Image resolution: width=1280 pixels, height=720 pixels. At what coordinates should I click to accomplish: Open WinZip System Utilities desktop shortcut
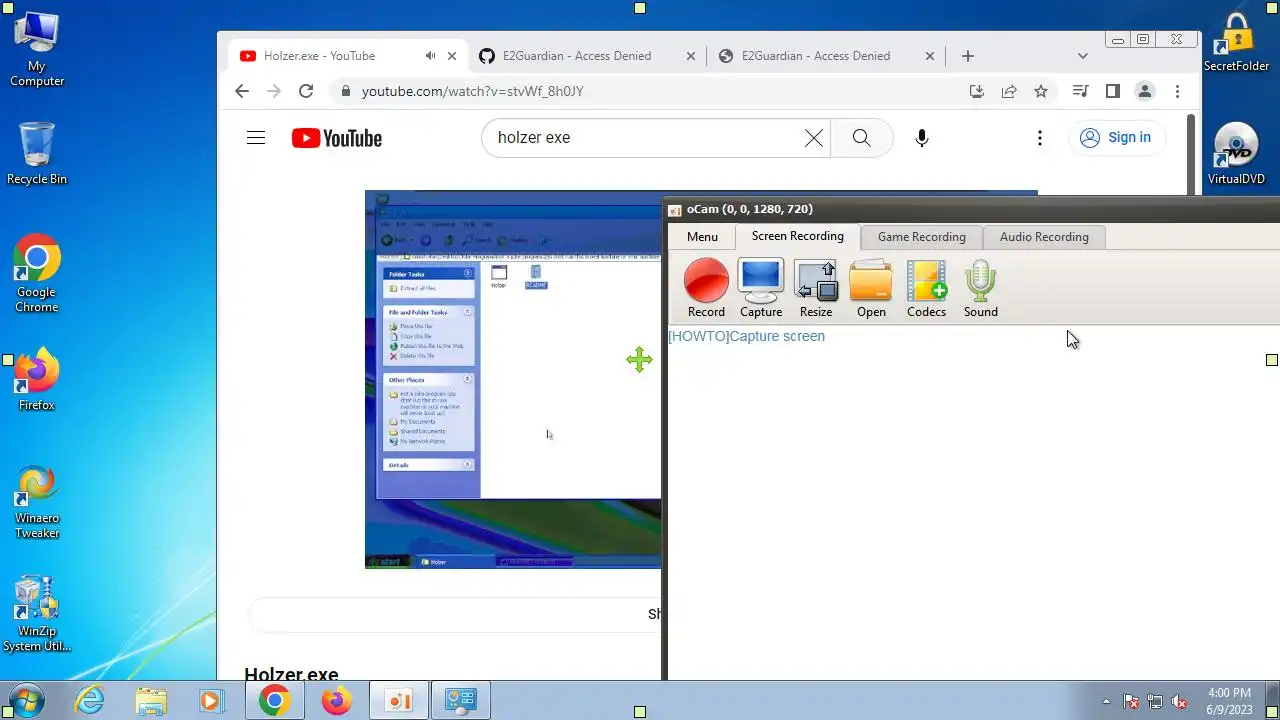pyautogui.click(x=37, y=614)
